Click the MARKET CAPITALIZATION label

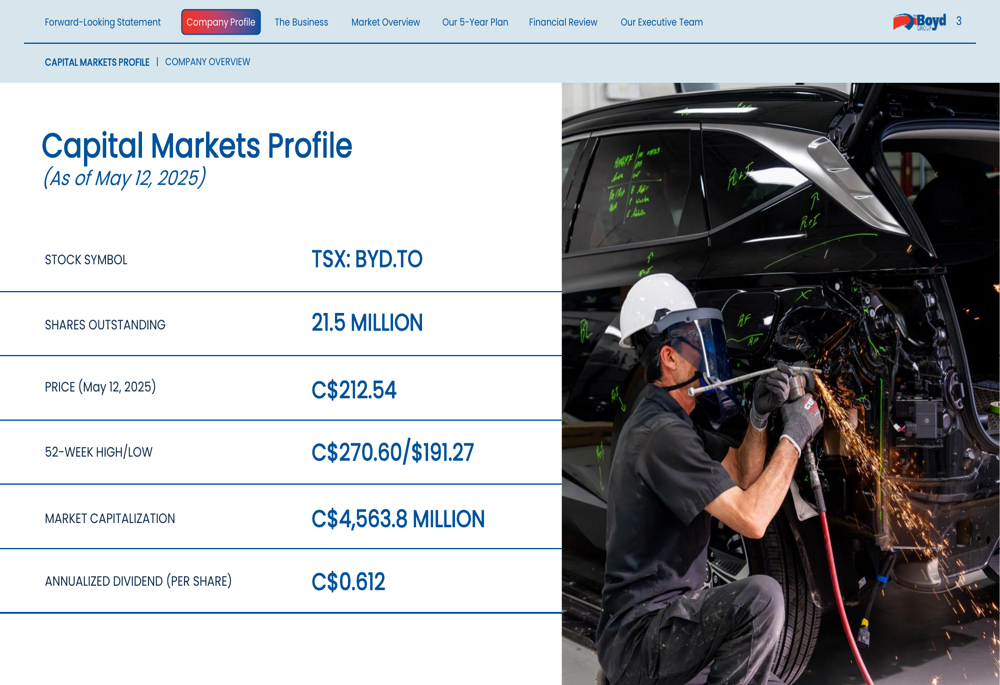coord(110,519)
